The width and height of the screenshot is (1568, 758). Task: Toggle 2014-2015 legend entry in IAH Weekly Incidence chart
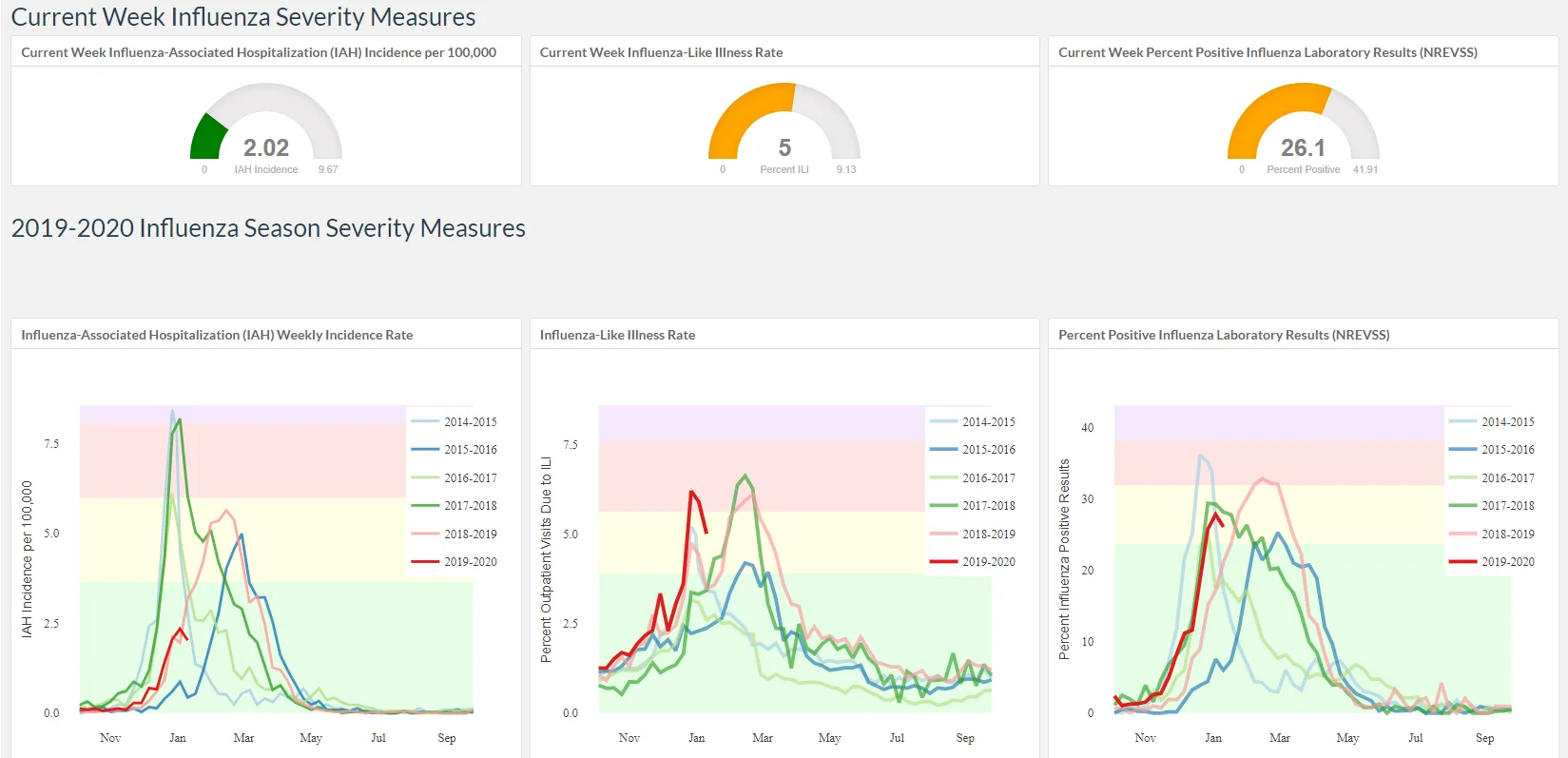[x=454, y=422]
